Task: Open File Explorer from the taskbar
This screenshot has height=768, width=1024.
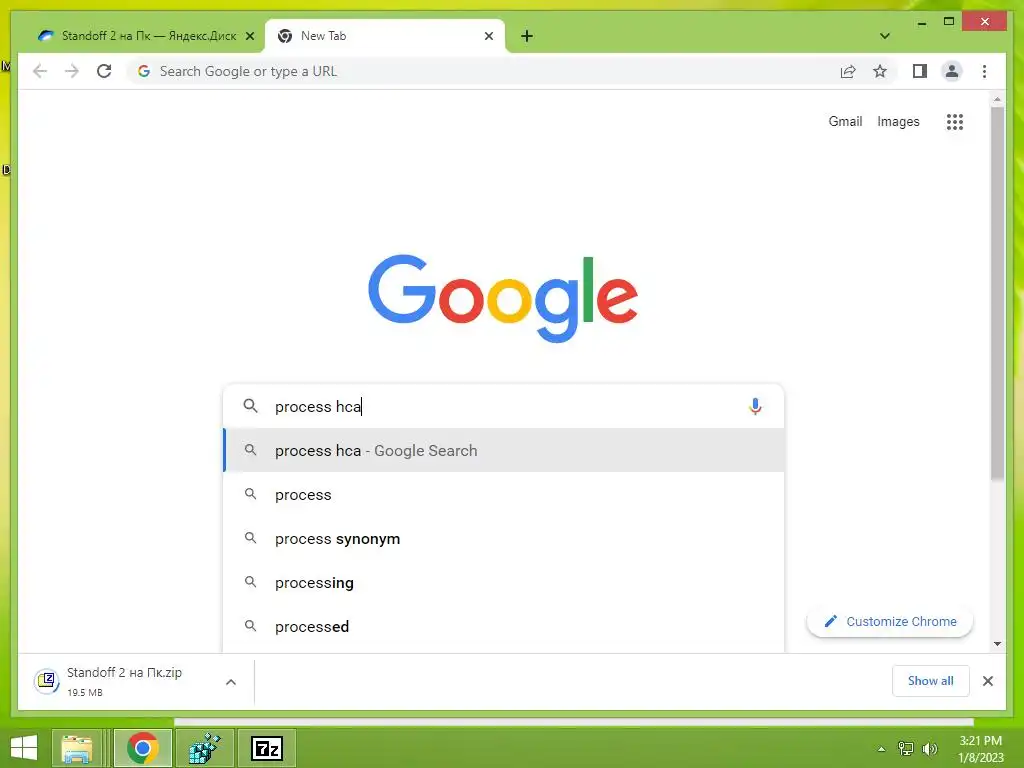Action: coord(77,748)
